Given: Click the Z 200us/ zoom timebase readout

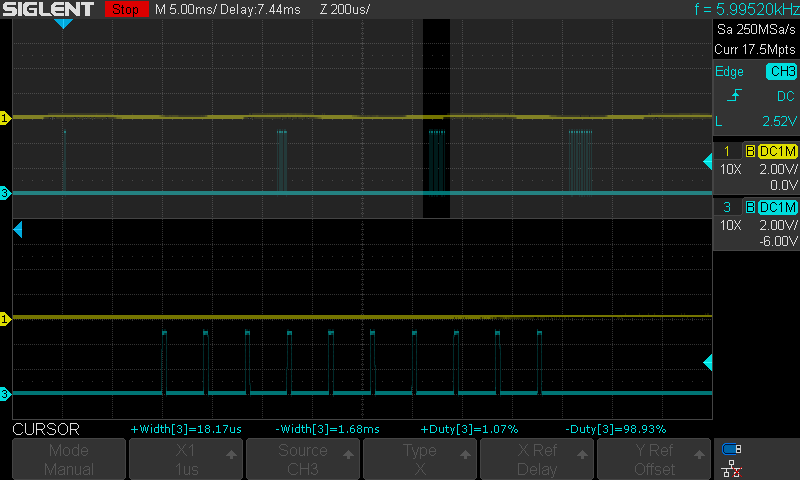Looking at the screenshot, I should point(345,9).
